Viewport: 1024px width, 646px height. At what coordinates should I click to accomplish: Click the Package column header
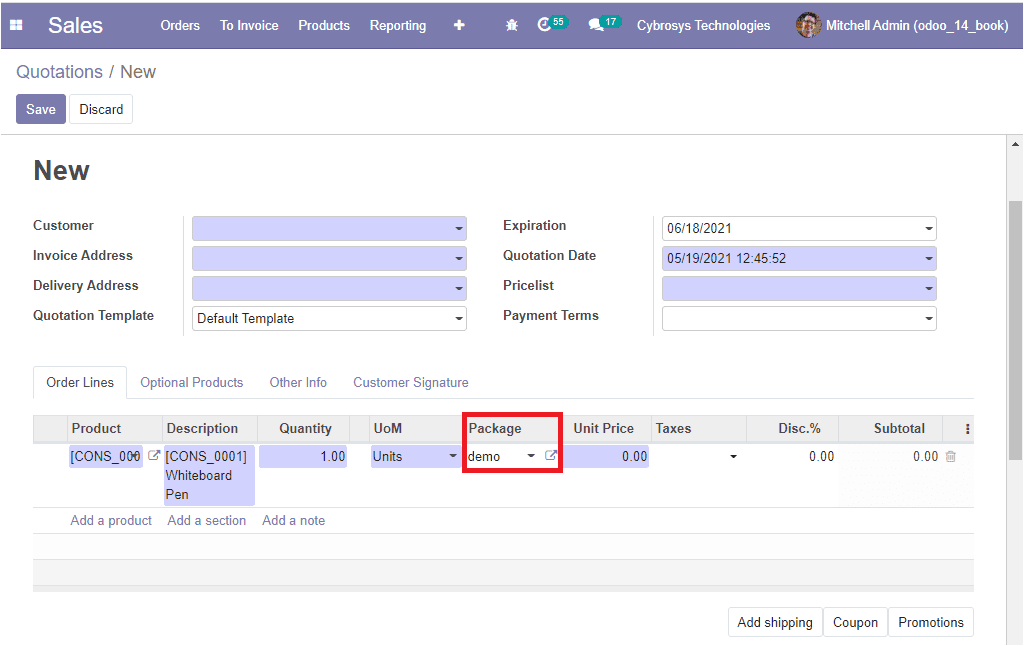click(x=495, y=428)
